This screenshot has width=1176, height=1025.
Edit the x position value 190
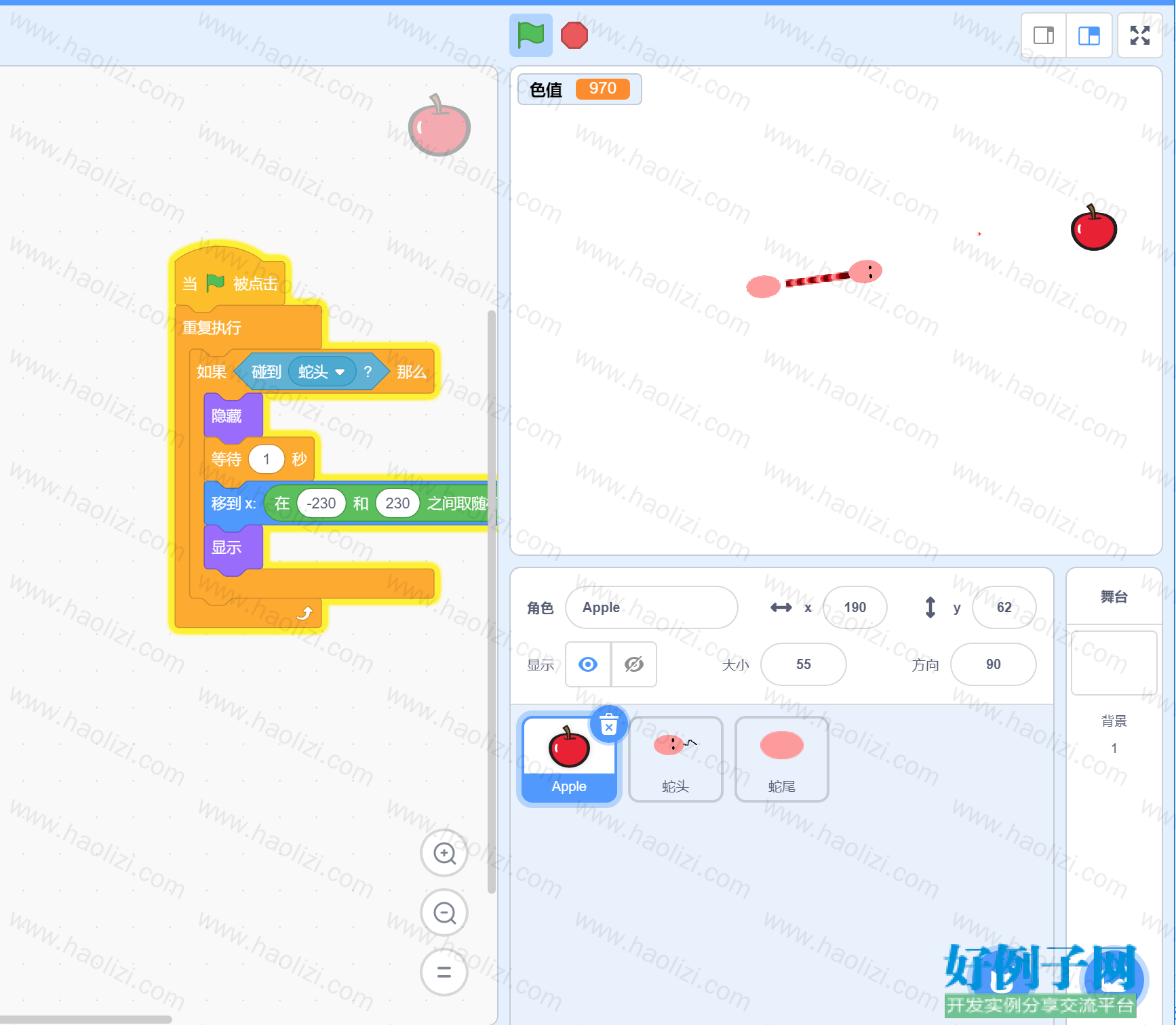tap(855, 607)
